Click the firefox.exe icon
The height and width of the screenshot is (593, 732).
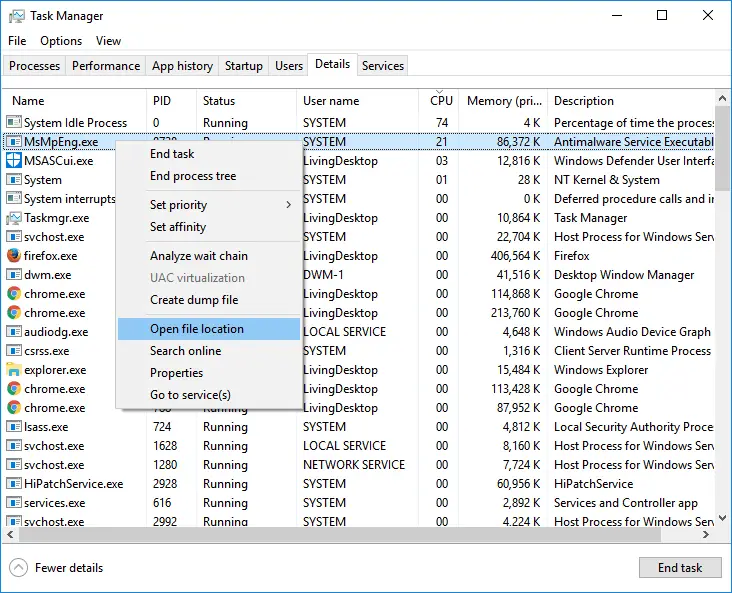coord(14,255)
